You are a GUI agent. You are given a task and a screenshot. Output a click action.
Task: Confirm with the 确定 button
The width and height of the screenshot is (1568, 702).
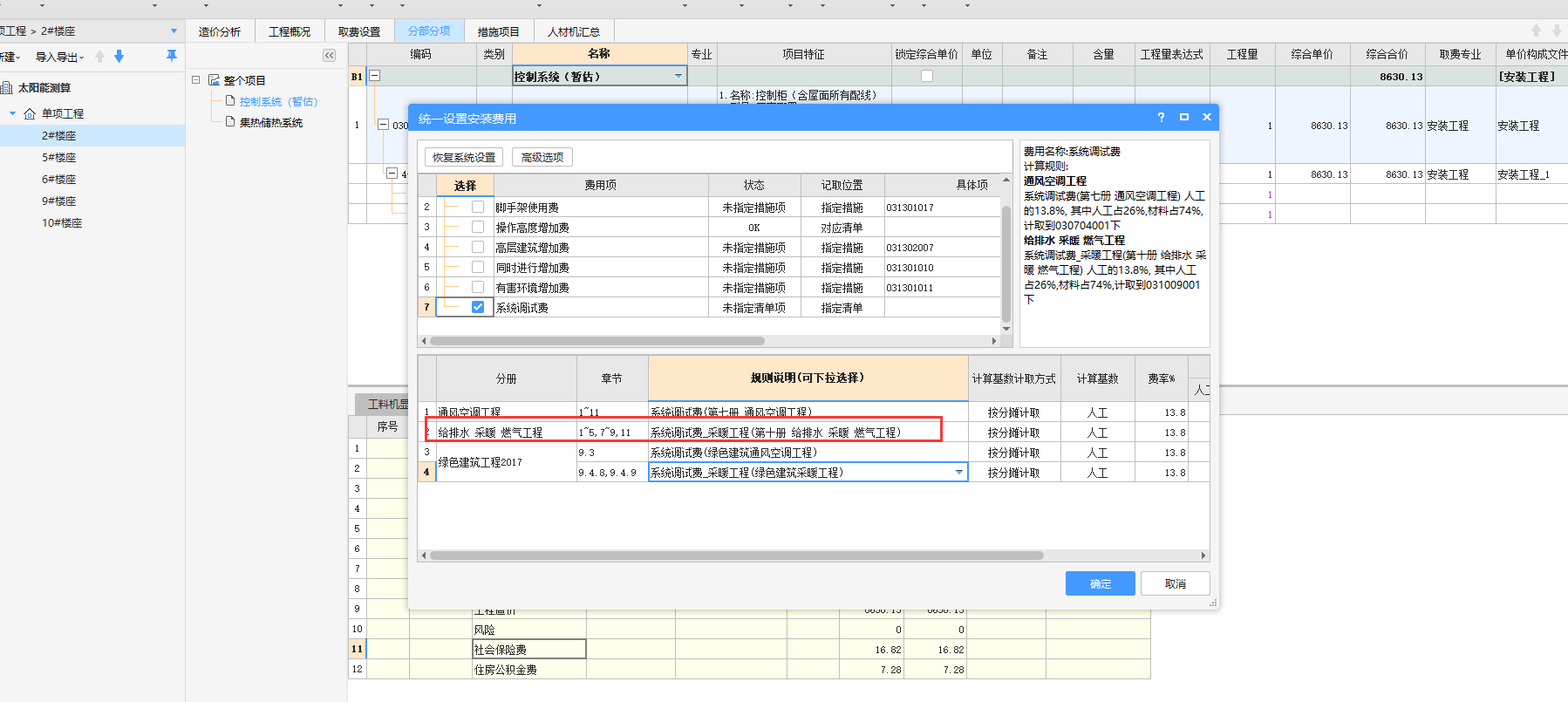tap(1101, 583)
